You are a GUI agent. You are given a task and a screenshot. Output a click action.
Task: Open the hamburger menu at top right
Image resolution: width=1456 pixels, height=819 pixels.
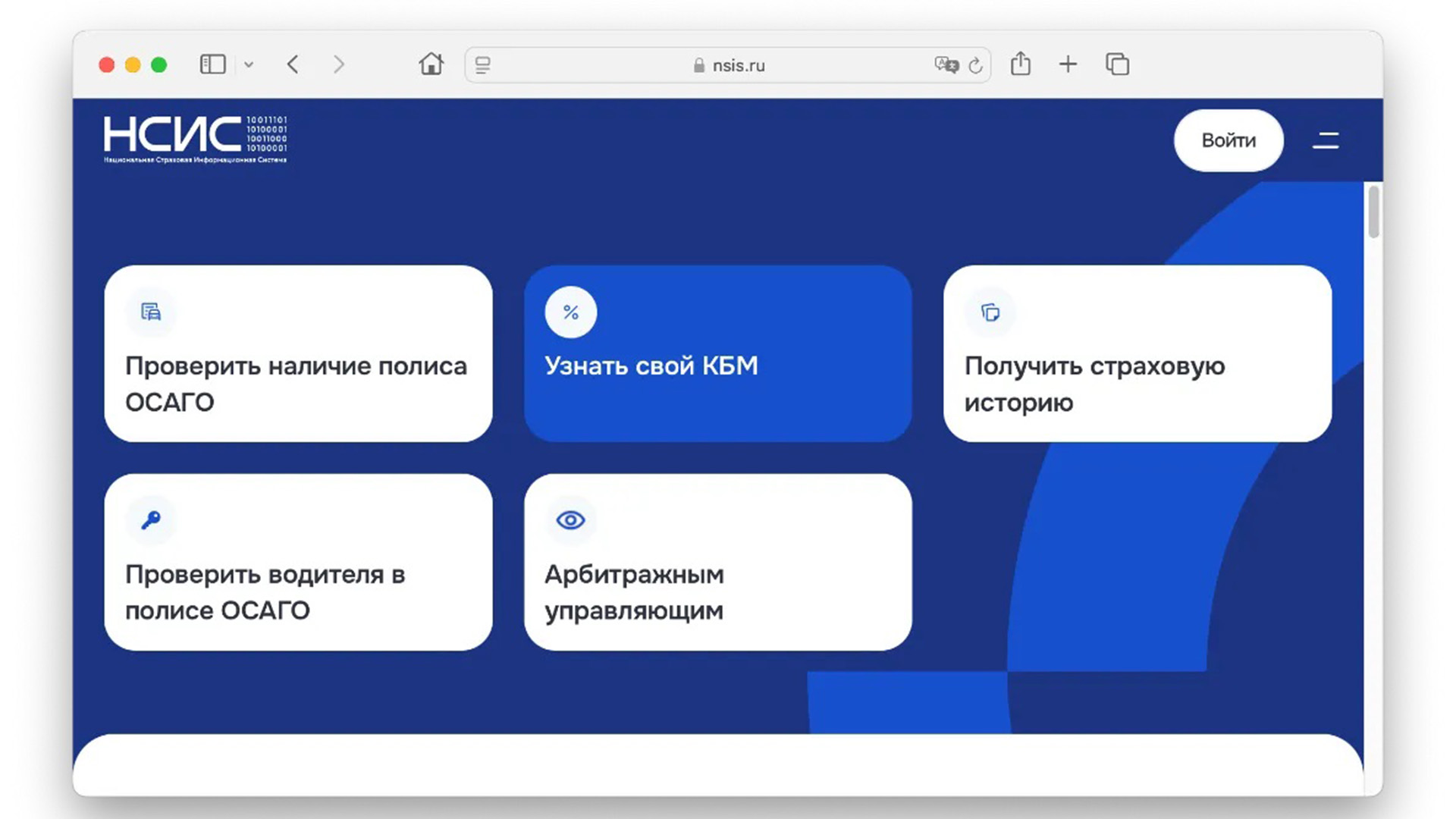pyautogui.click(x=1326, y=140)
